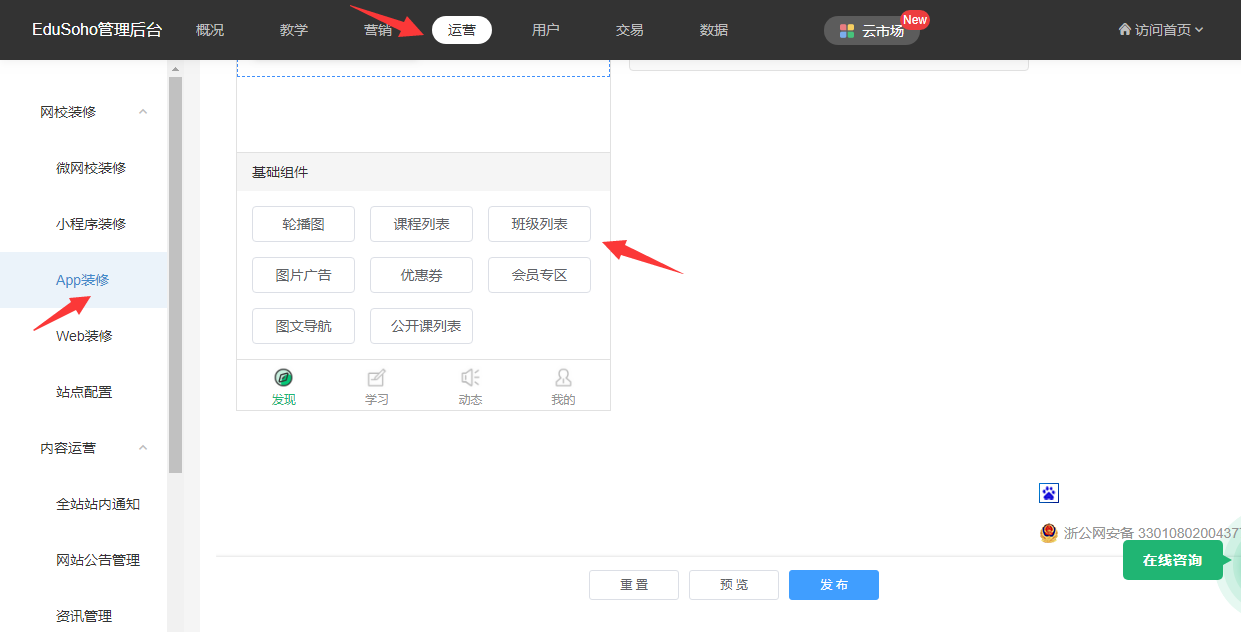
Task: Add the 优惠券 component
Action: 421,275
